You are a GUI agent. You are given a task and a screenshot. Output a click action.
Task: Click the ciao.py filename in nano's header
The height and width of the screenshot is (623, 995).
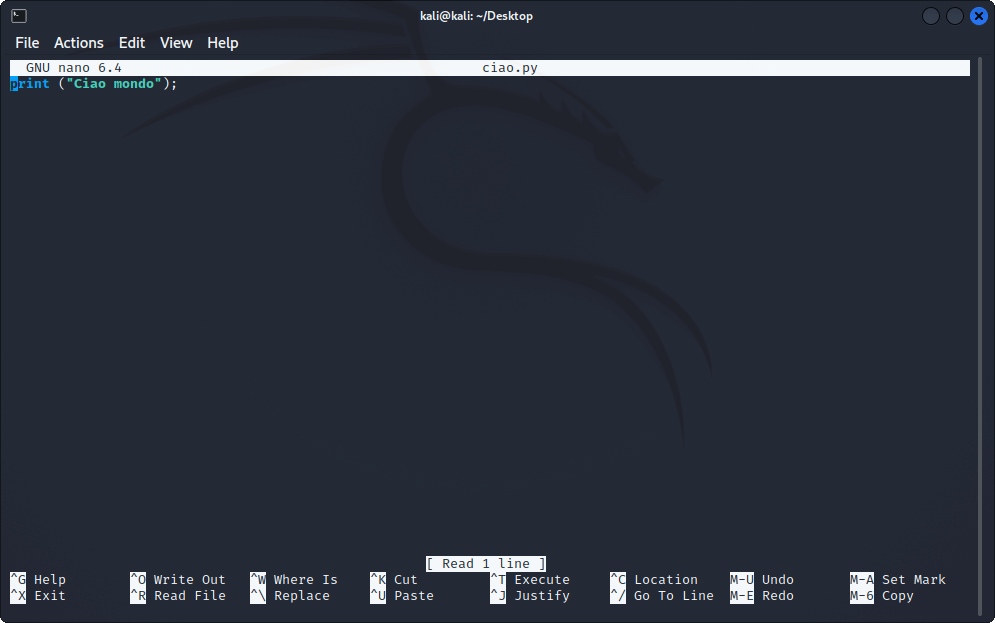(510, 68)
